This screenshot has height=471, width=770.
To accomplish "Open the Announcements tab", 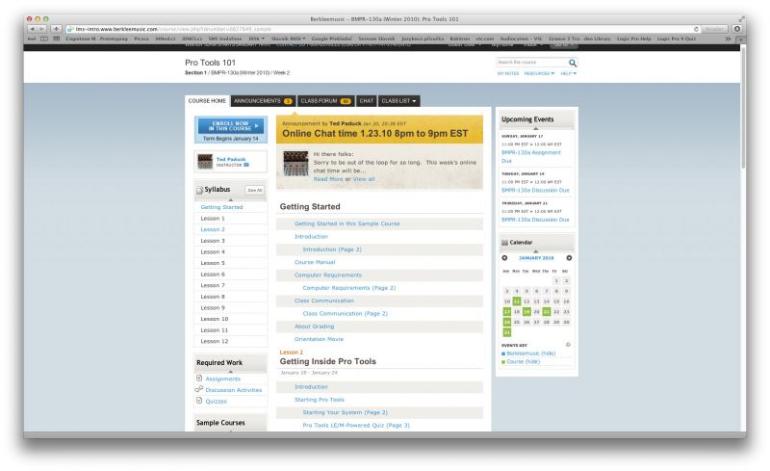I will [263, 101].
